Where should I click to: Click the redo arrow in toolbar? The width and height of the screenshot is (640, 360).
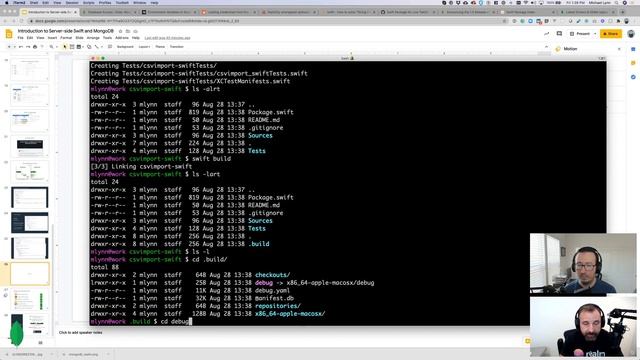click(x=28, y=47)
